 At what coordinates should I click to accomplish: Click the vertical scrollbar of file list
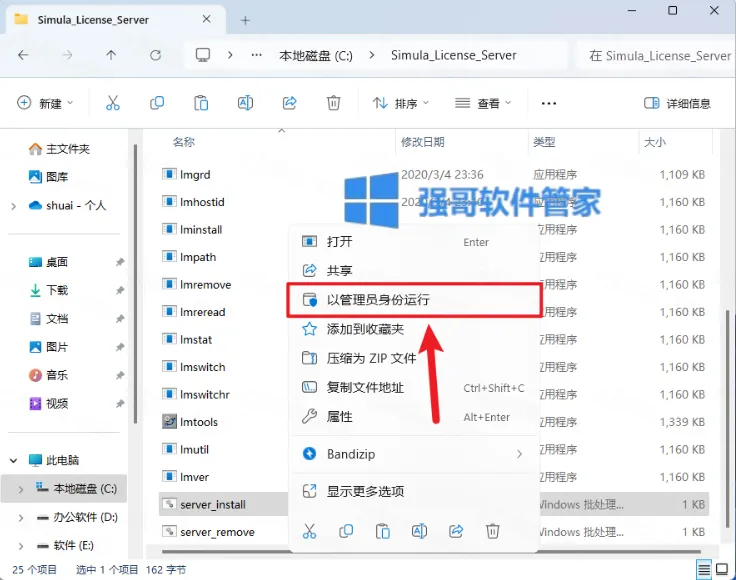pyautogui.click(x=728, y=418)
